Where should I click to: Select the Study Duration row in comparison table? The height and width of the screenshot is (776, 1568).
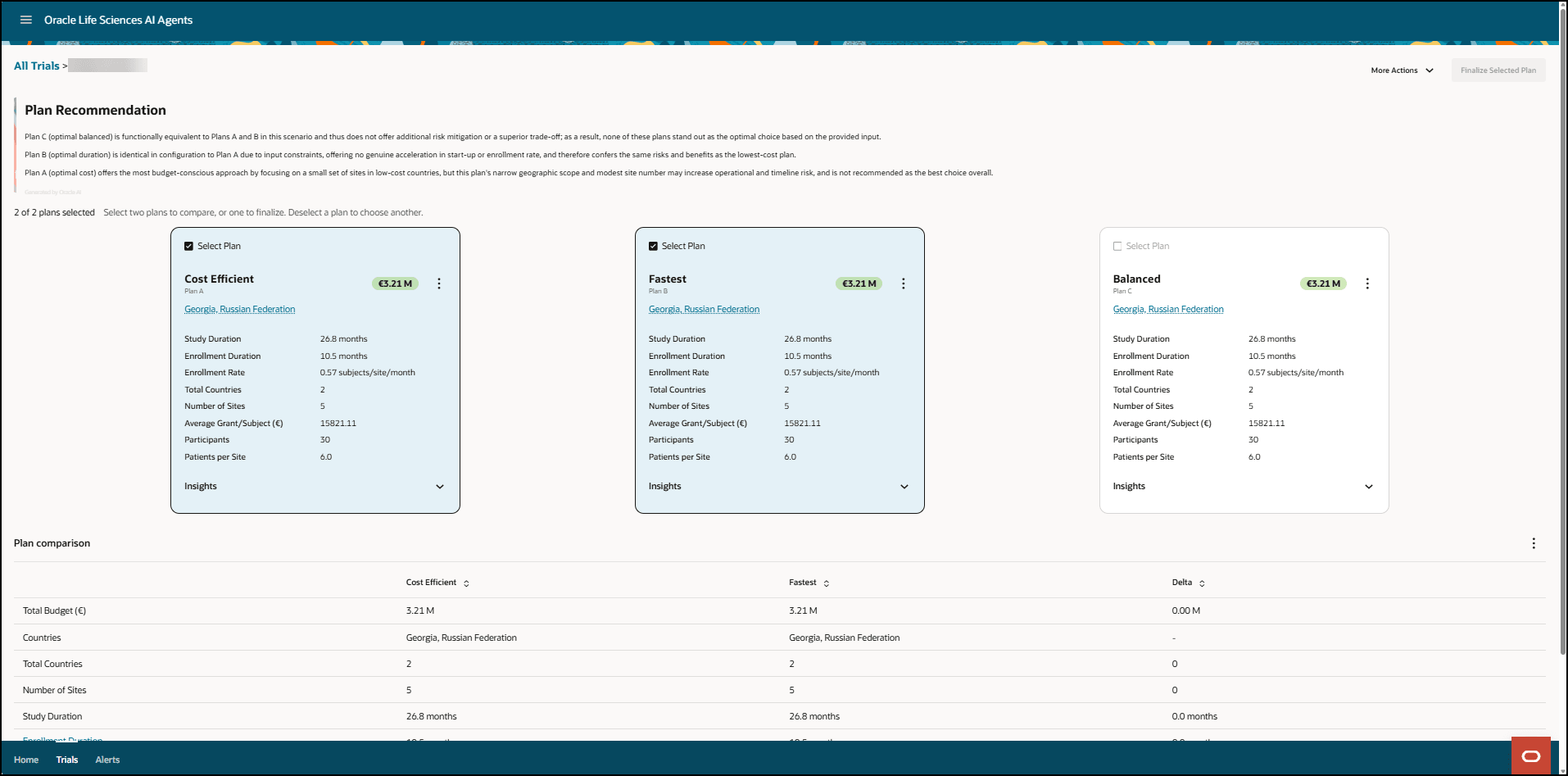[780, 716]
